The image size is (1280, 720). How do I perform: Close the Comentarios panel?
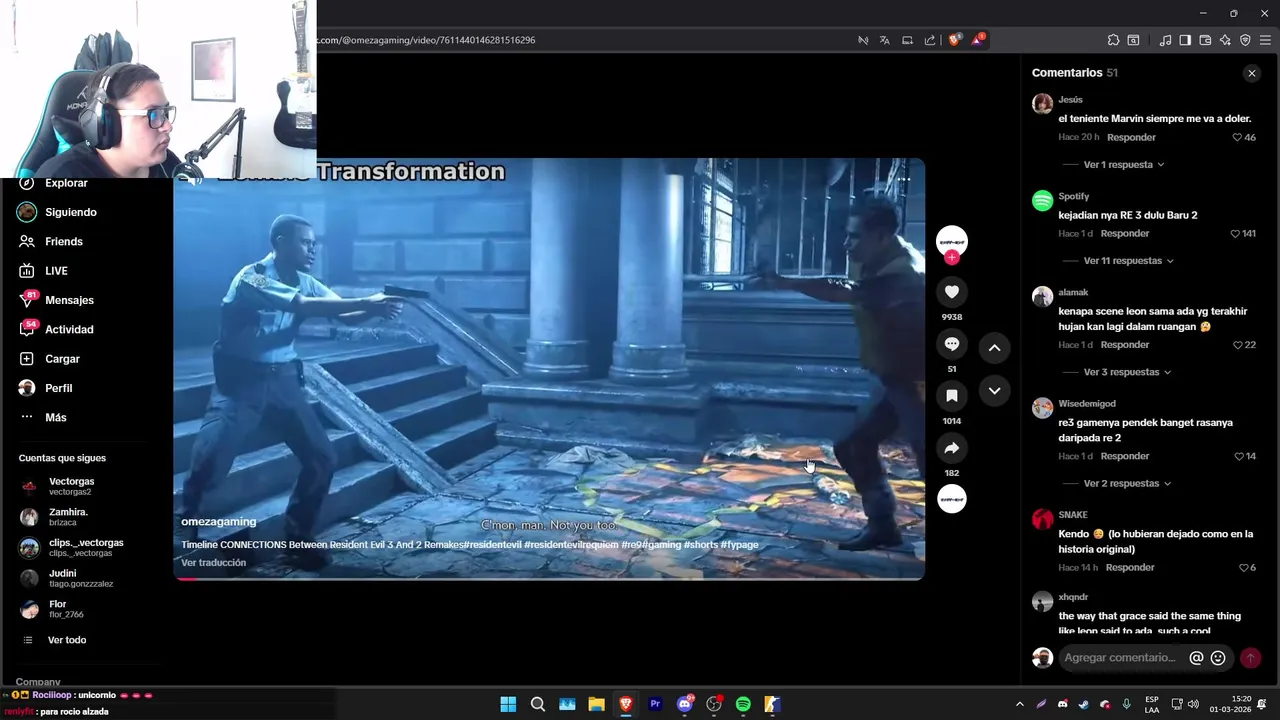(x=1251, y=73)
